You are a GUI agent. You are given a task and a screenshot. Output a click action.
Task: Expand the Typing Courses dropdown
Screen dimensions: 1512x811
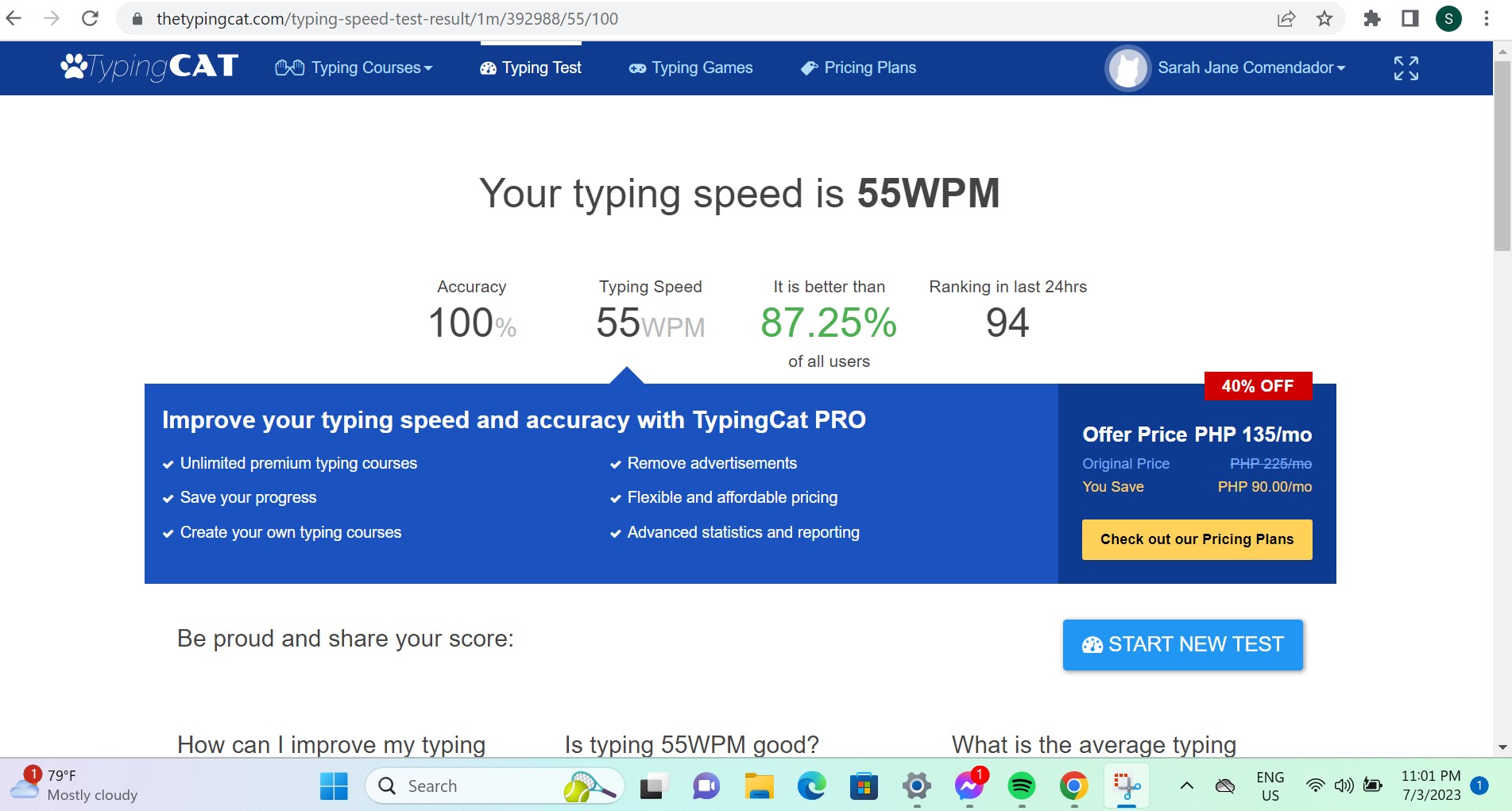[x=365, y=68]
